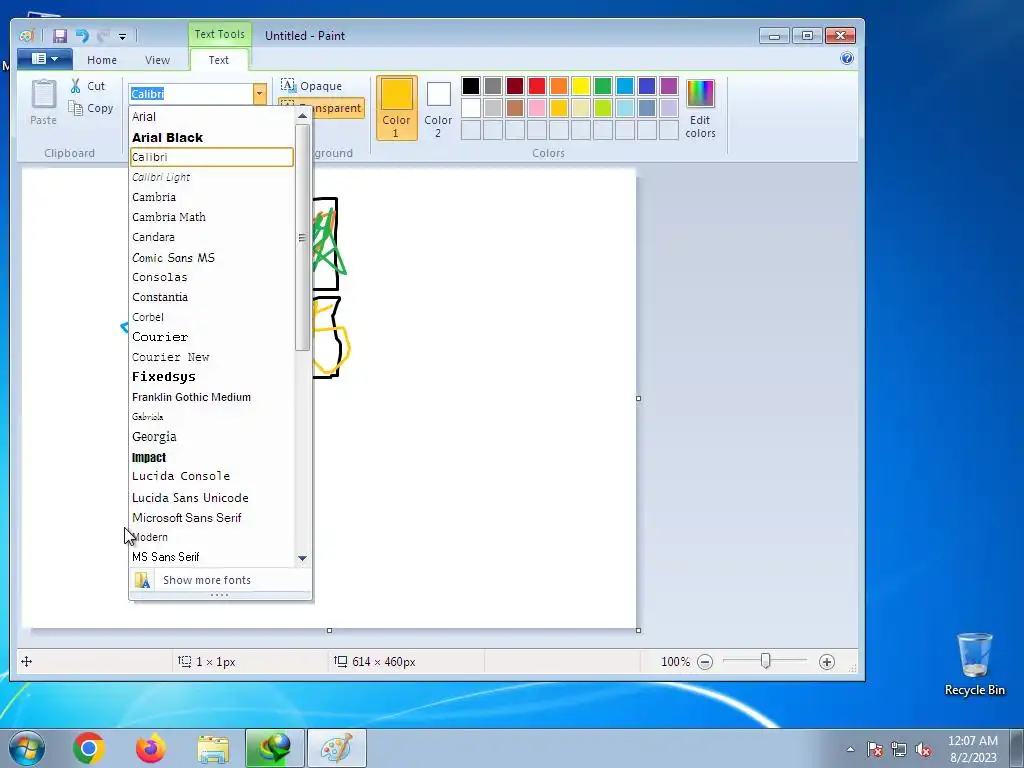Select Microsoft Sans Serif font entry

click(212, 517)
